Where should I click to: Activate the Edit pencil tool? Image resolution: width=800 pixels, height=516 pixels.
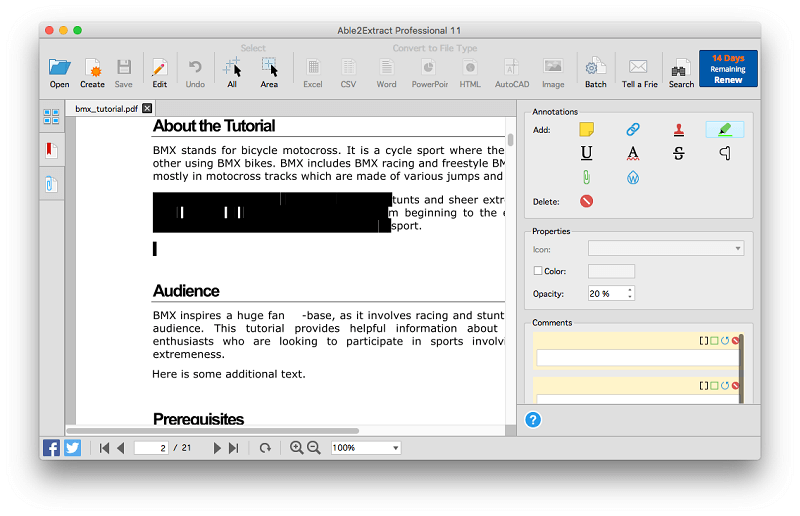(160, 73)
